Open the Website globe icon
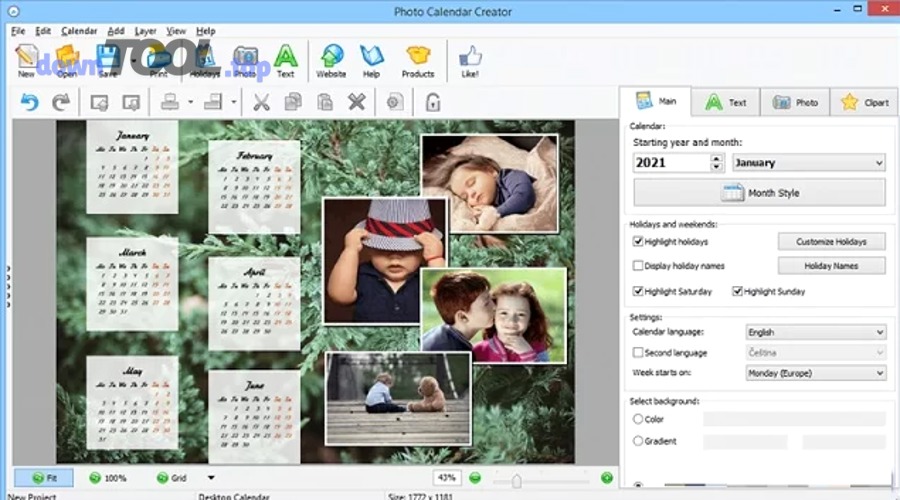The width and height of the screenshot is (900, 500). 331,60
